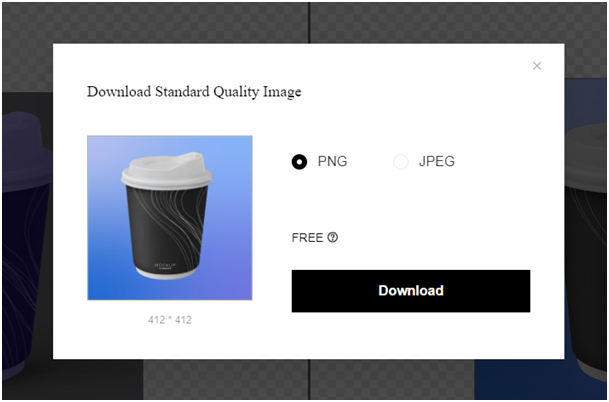Screen dimensions: 609x402
Task: Click the PNG format label text
Action: pyautogui.click(x=332, y=161)
